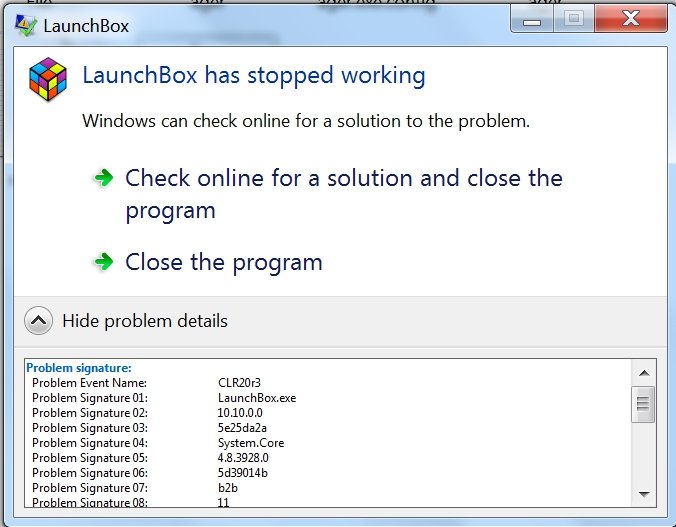Click the LaunchBox title bar text
Viewport: 676px width, 527px height.
pyautogui.click(x=86, y=26)
